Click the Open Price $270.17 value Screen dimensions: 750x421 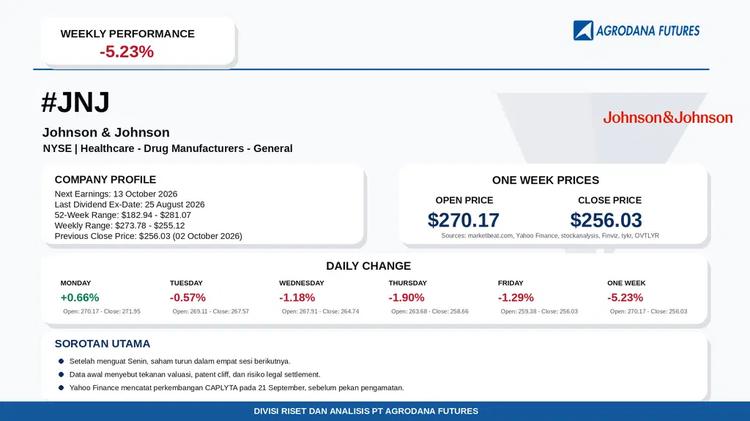click(x=463, y=220)
